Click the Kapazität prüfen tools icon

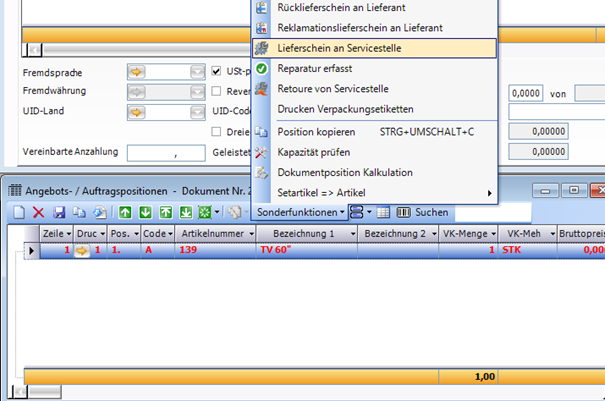[x=261, y=152]
